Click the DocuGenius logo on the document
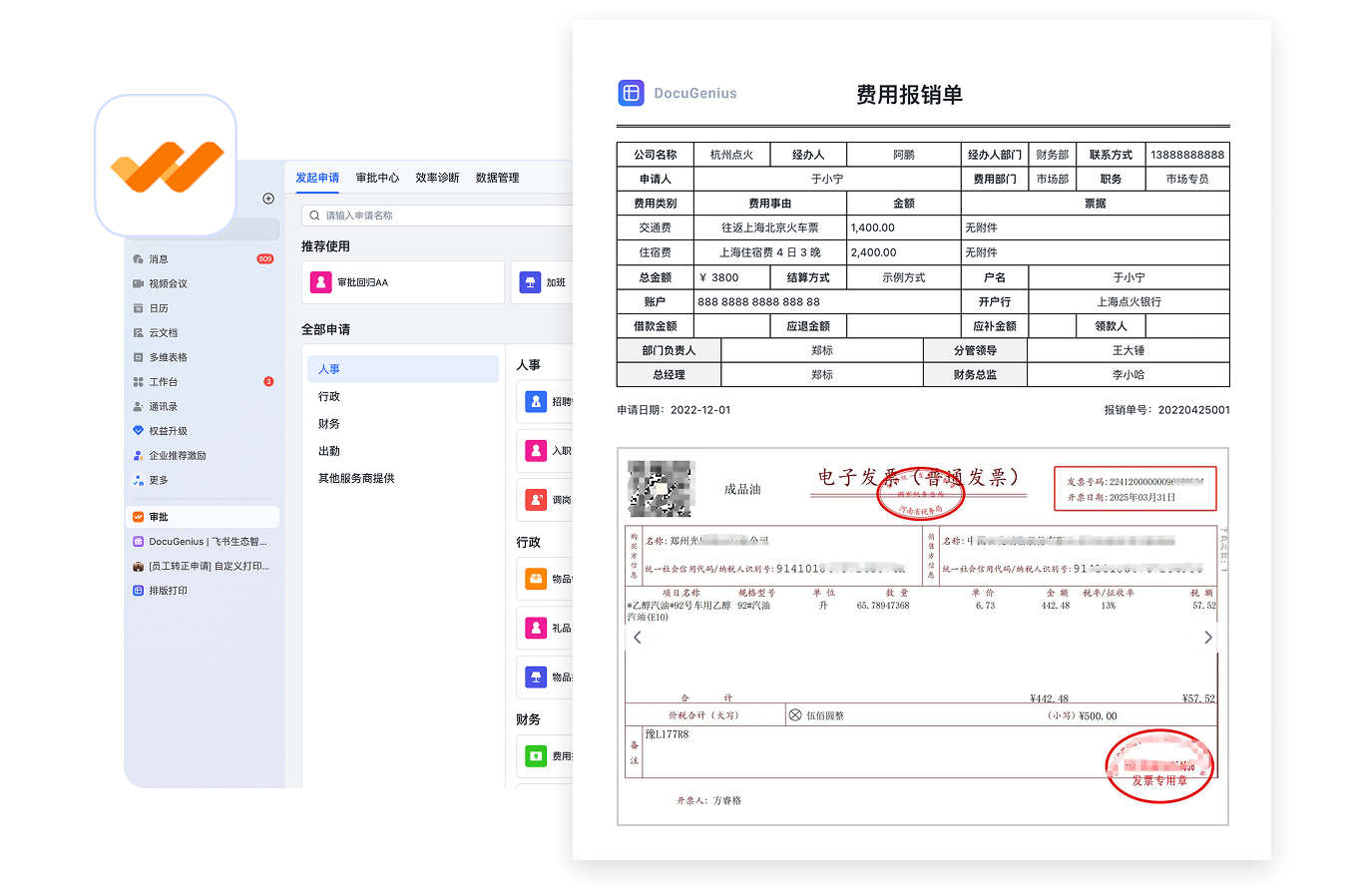1357x896 pixels. [631, 93]
